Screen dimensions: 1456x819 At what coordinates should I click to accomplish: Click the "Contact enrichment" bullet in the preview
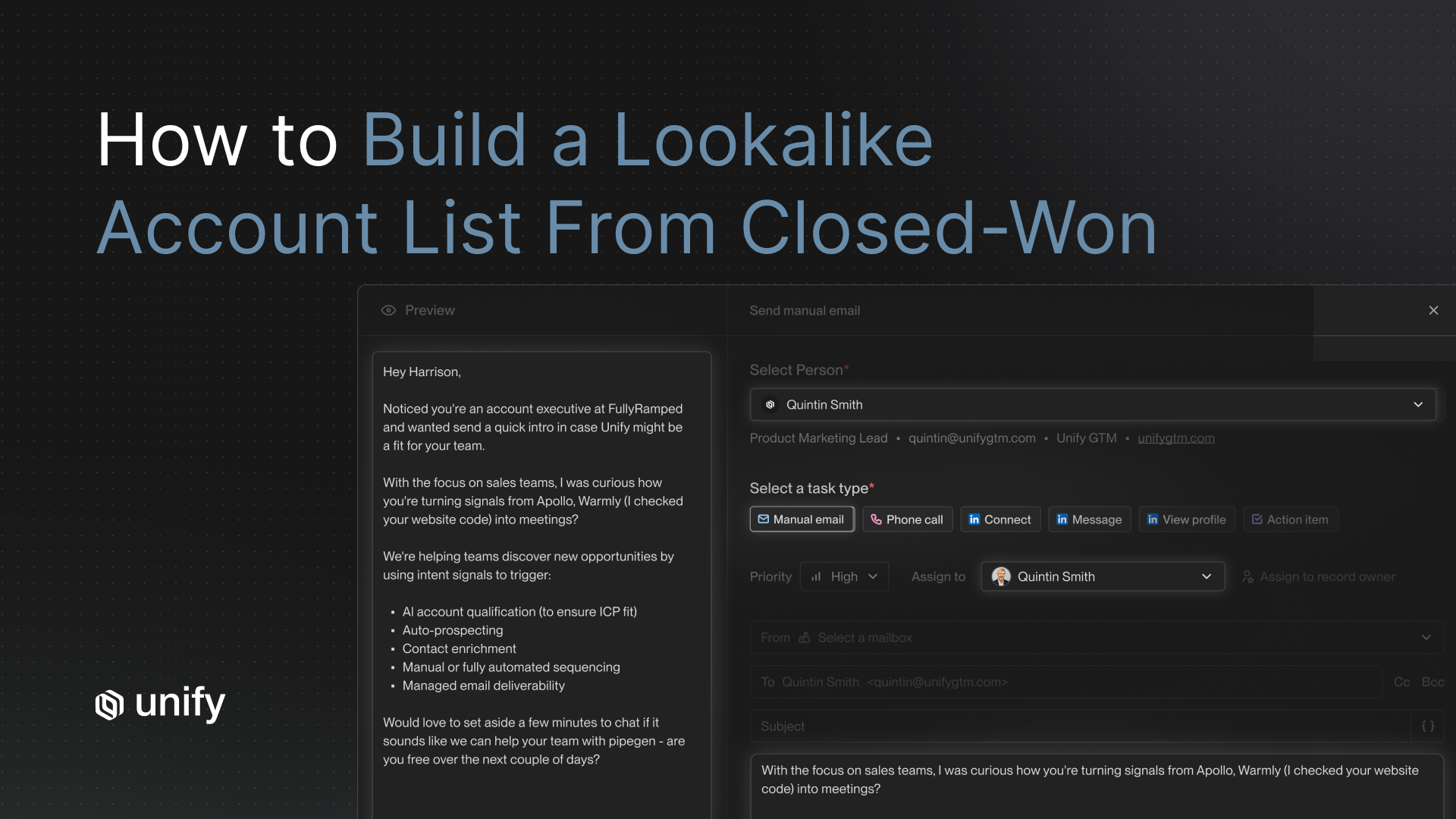(459, 648)
